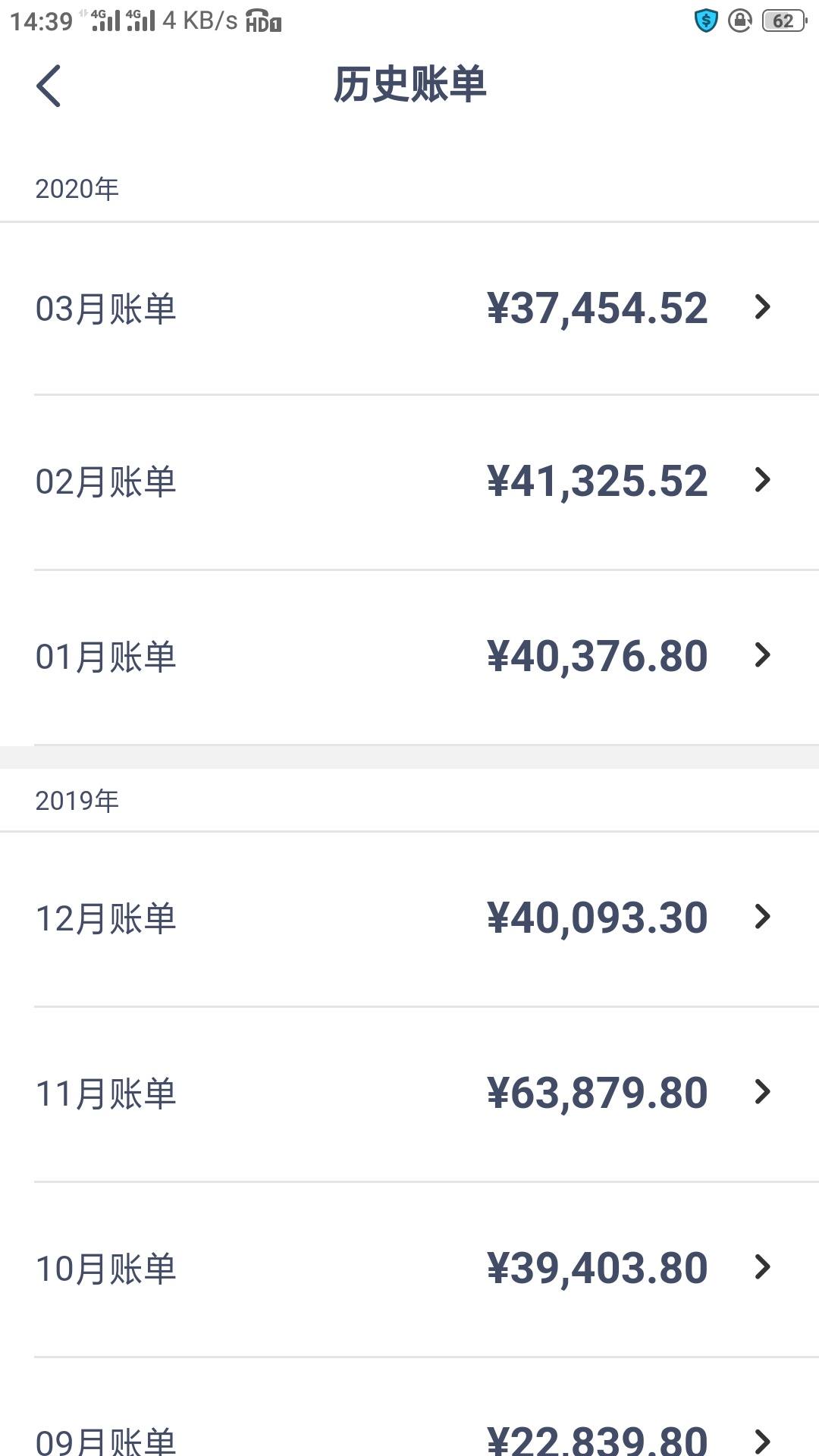Screen dimensions: 819x1456
Task: View the ¥63,879.80 bill amount
Action: pyautogui.click(x=598, y=1094)
